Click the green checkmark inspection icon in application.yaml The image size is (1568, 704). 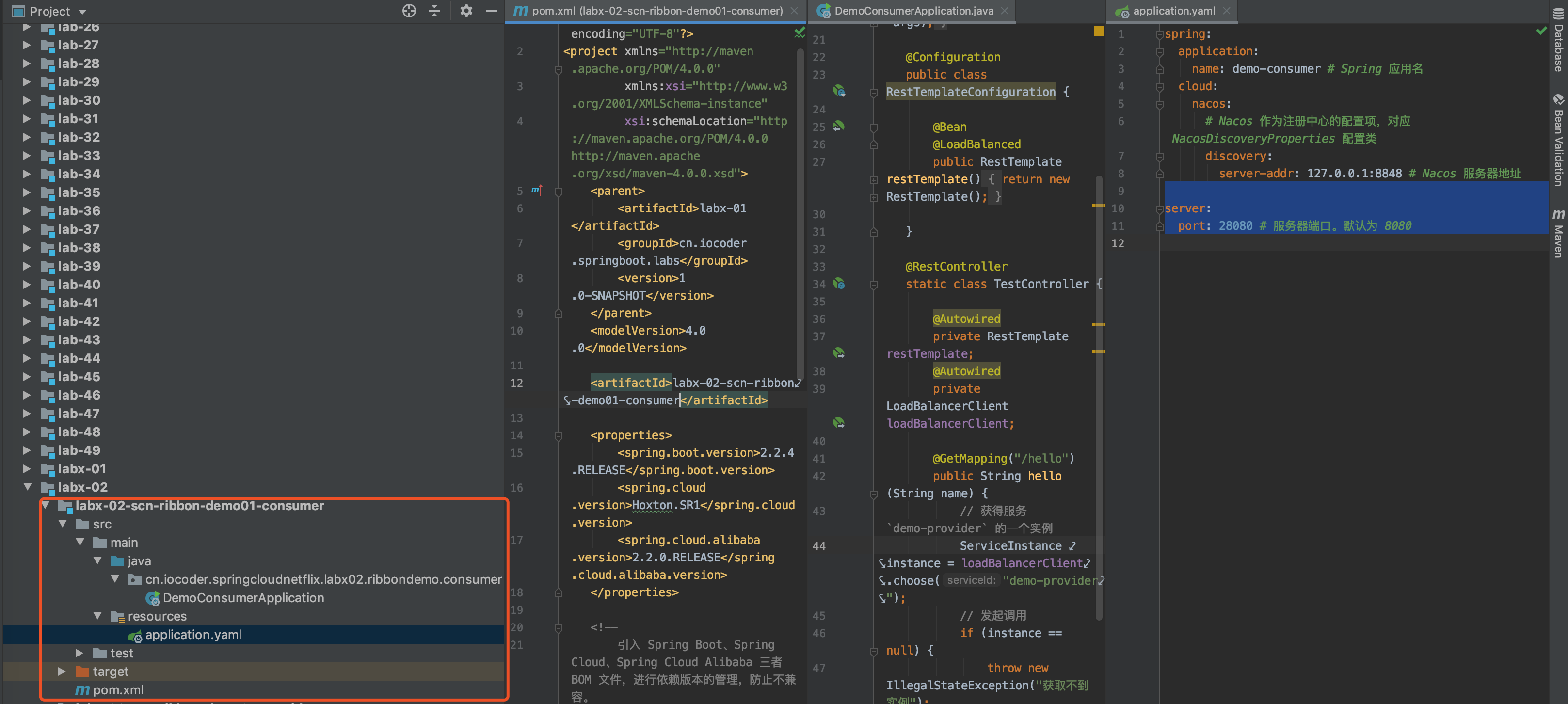(1541, 31)
